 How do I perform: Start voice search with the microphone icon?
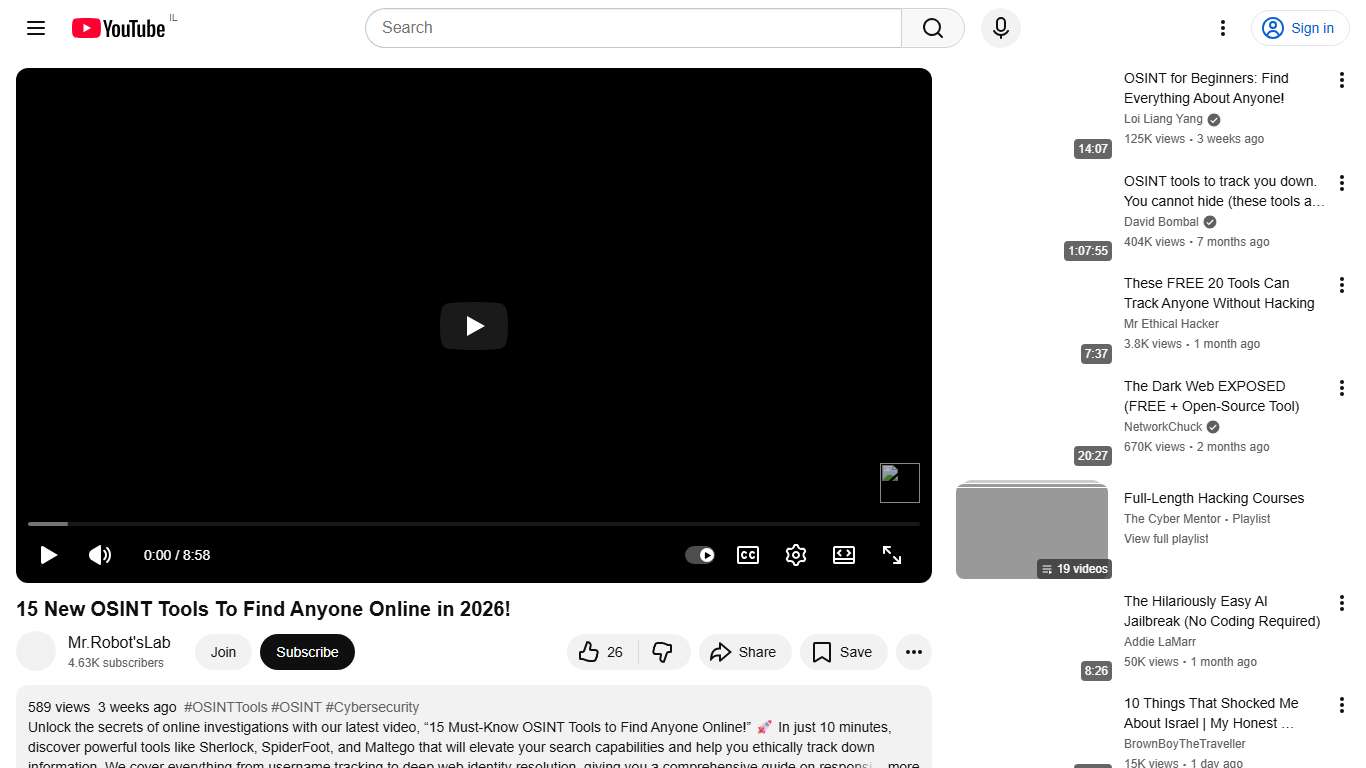(x=1000, y=28)
